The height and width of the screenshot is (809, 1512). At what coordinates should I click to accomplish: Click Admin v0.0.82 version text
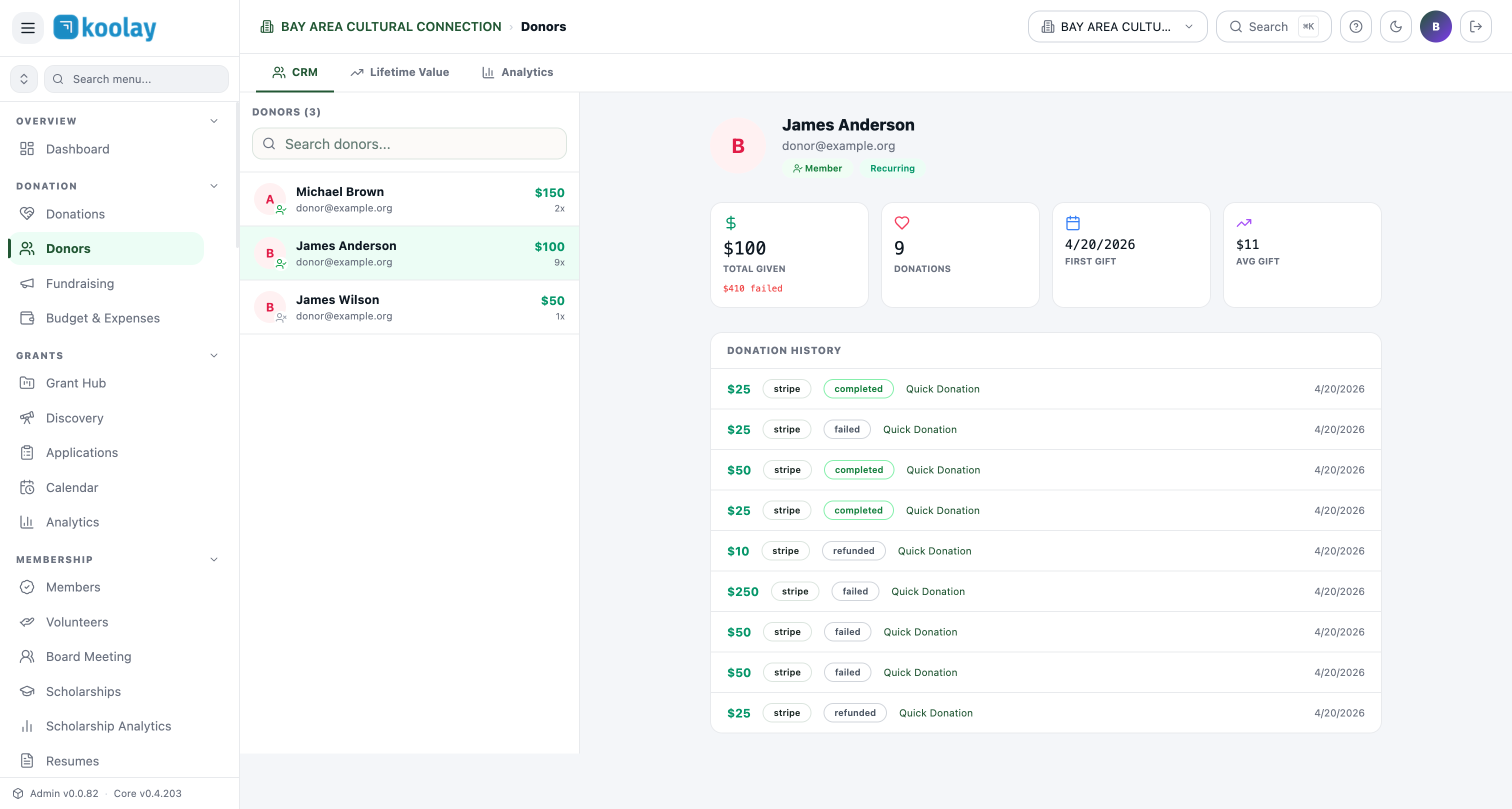click(64, 793)
